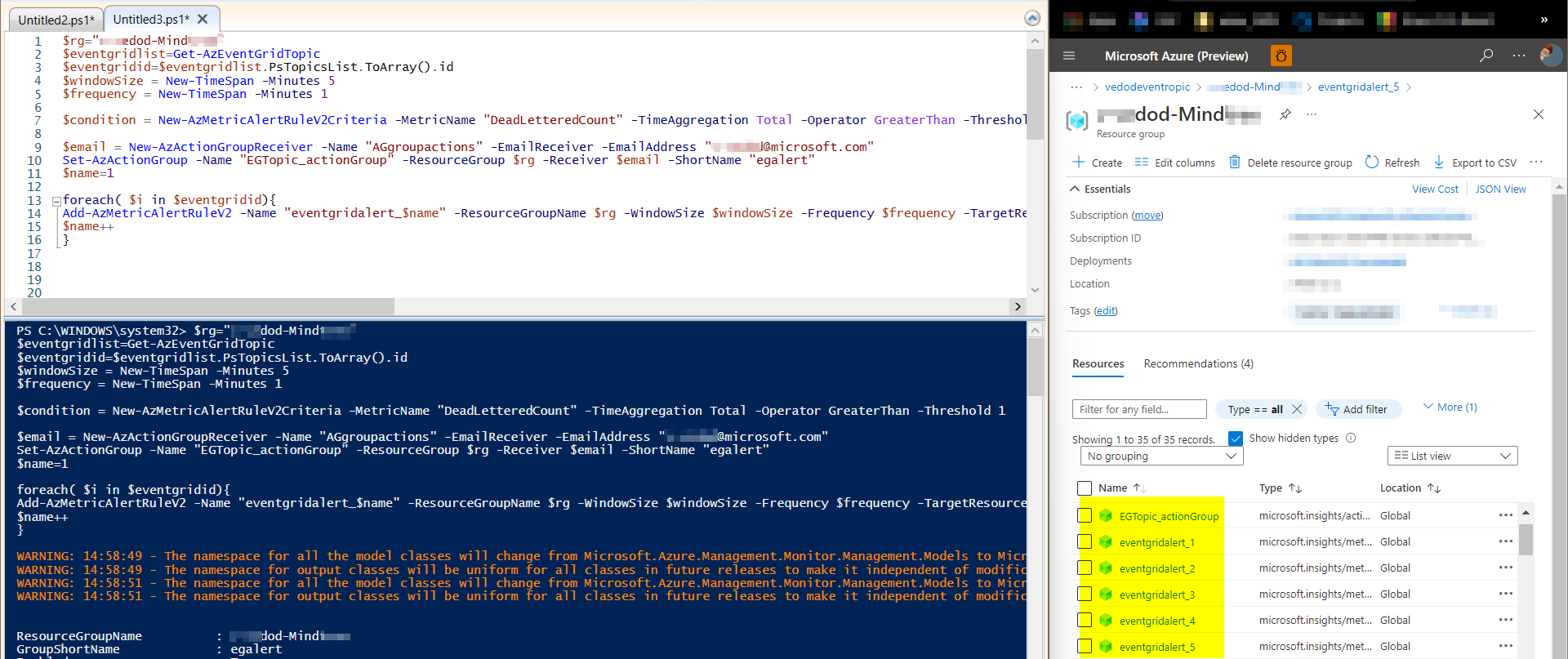This screenshot has height=659, width=1568.
Task: Refresh the resource list
Action: (x=1392, y=163)
